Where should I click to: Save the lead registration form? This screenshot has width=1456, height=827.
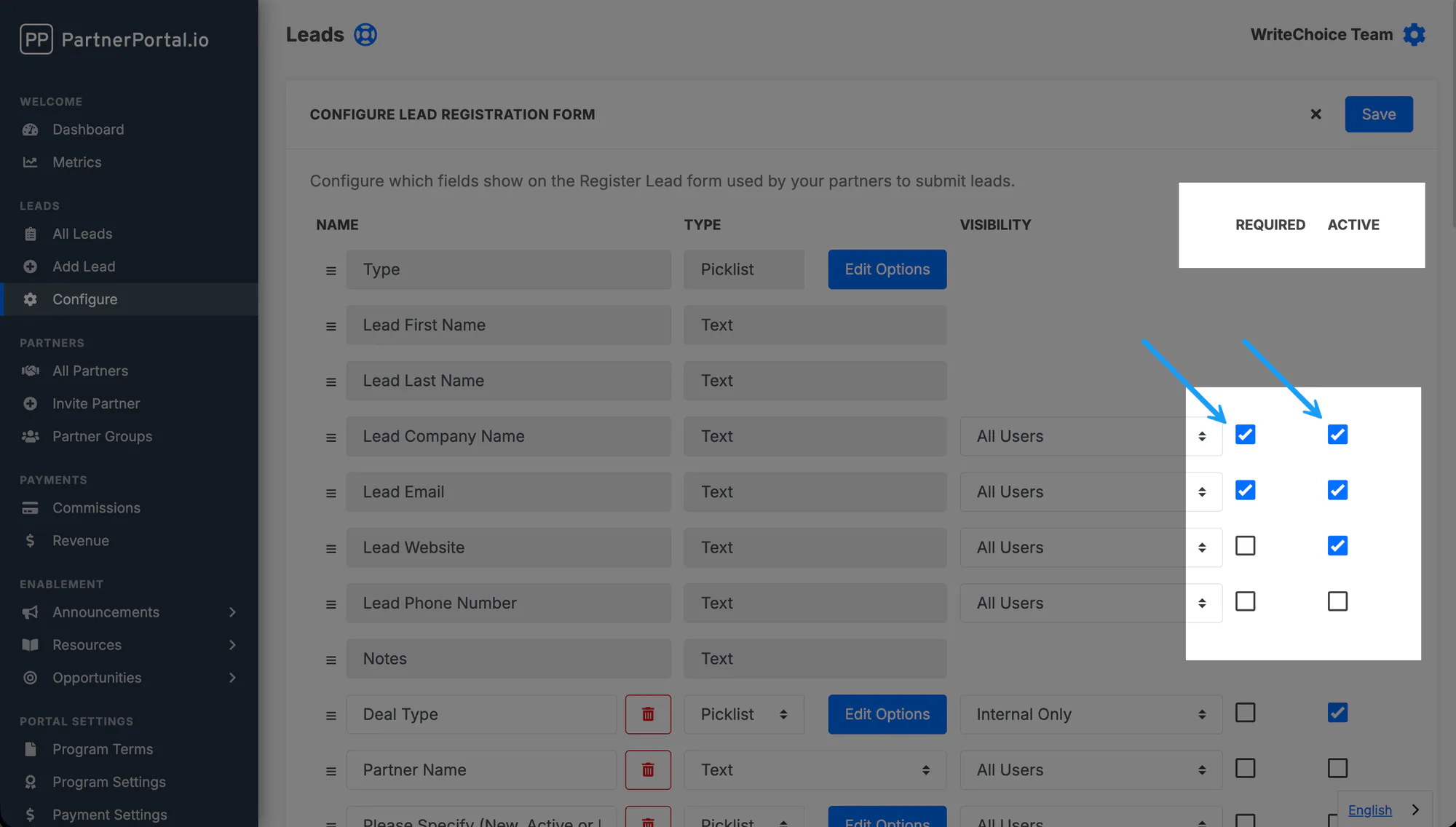(x=1379, y=114)
